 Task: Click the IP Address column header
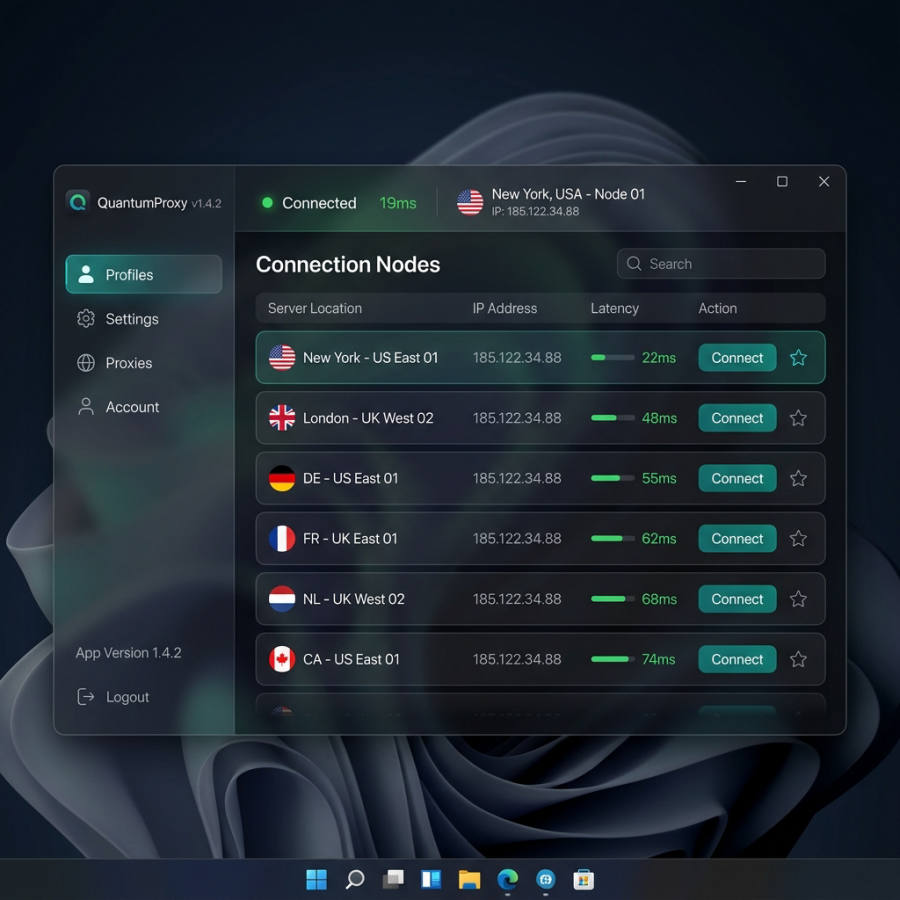[x=505, y=308]
